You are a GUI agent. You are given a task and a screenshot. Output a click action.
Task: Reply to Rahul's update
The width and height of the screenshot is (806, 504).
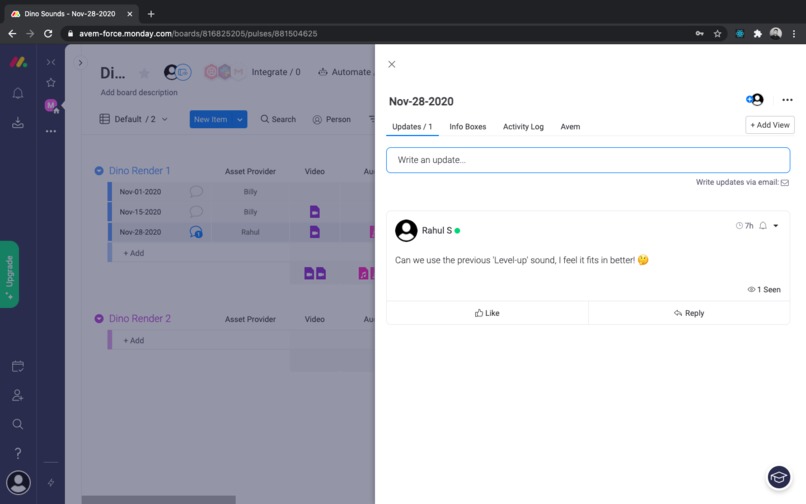click(689, 313)
